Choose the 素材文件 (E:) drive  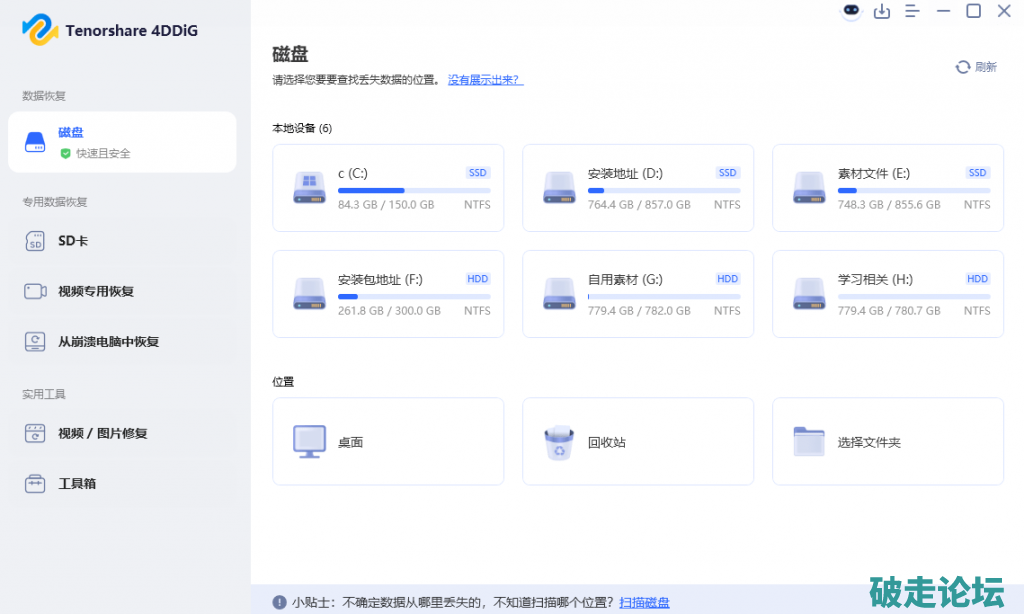(888, 188)
